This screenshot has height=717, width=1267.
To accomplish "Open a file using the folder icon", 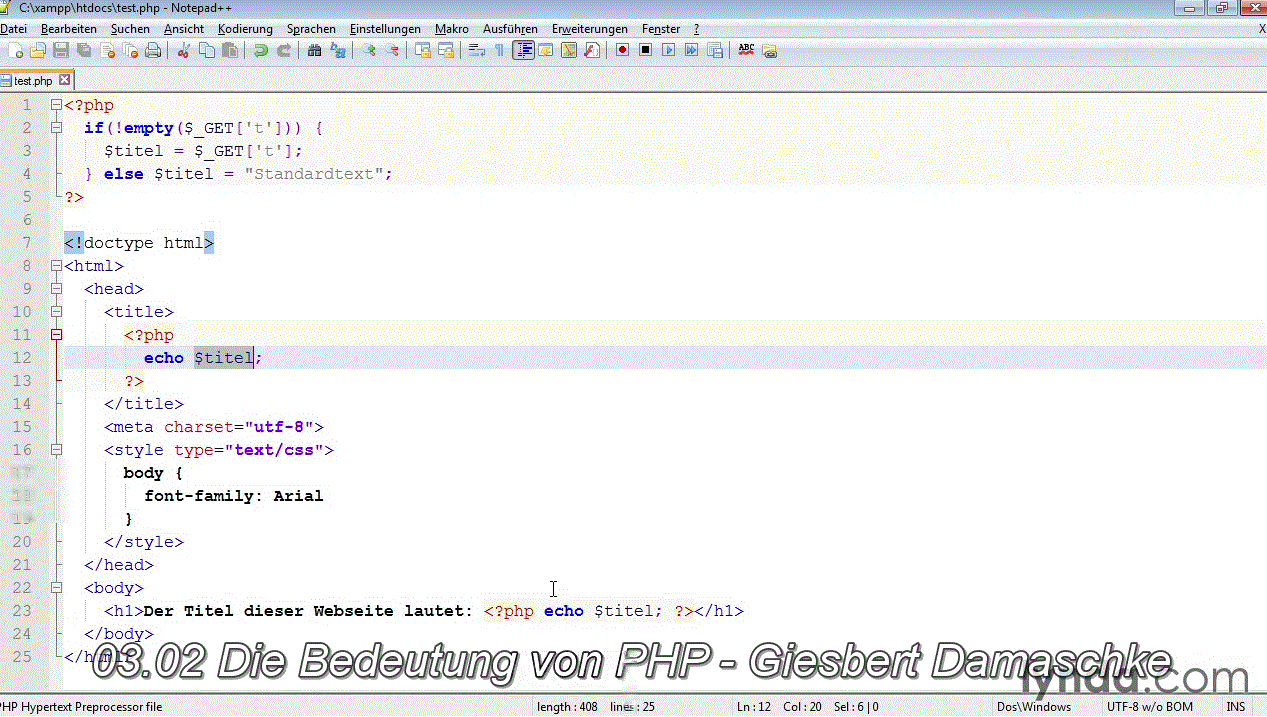I will [x=38, y=50].
